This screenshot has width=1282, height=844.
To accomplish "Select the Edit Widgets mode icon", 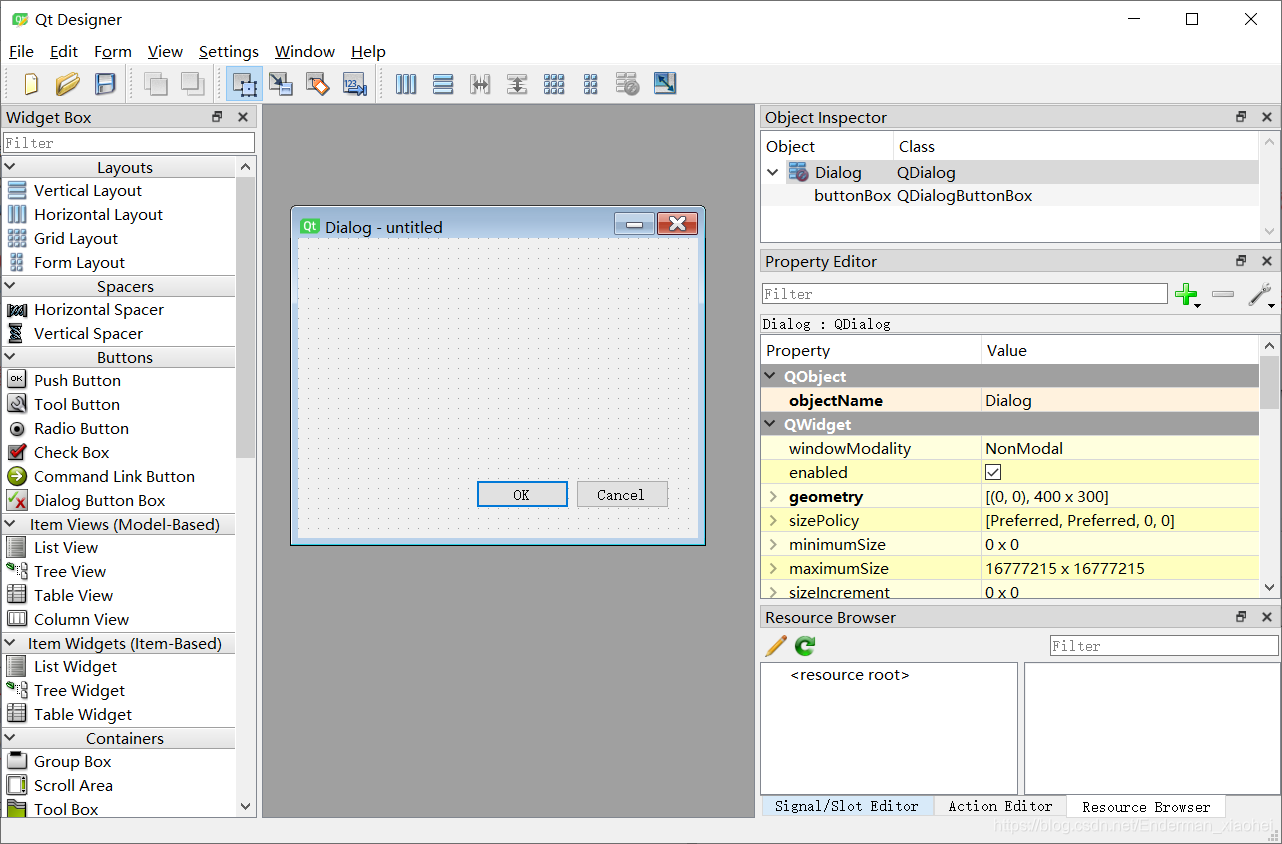I will point(245,84).
